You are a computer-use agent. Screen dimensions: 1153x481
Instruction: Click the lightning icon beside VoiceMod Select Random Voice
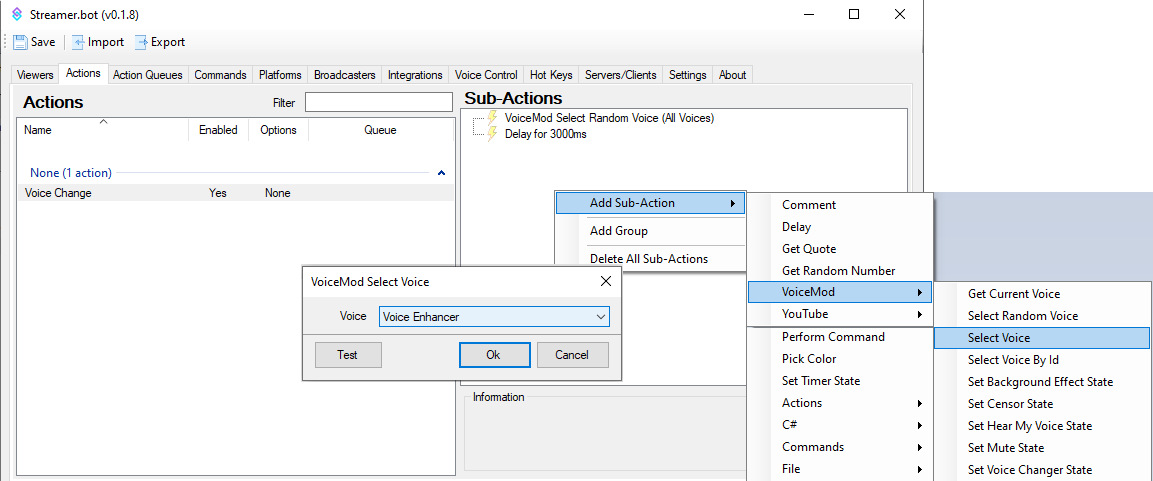pyautogui.click(x=493, y=118)
